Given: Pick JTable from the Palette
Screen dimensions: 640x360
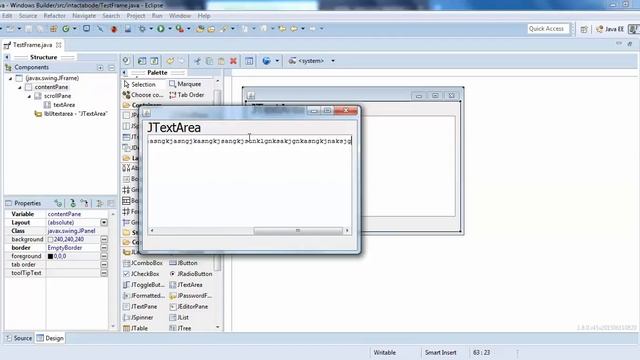Looking at the screenshot, I should pos(136,328).
